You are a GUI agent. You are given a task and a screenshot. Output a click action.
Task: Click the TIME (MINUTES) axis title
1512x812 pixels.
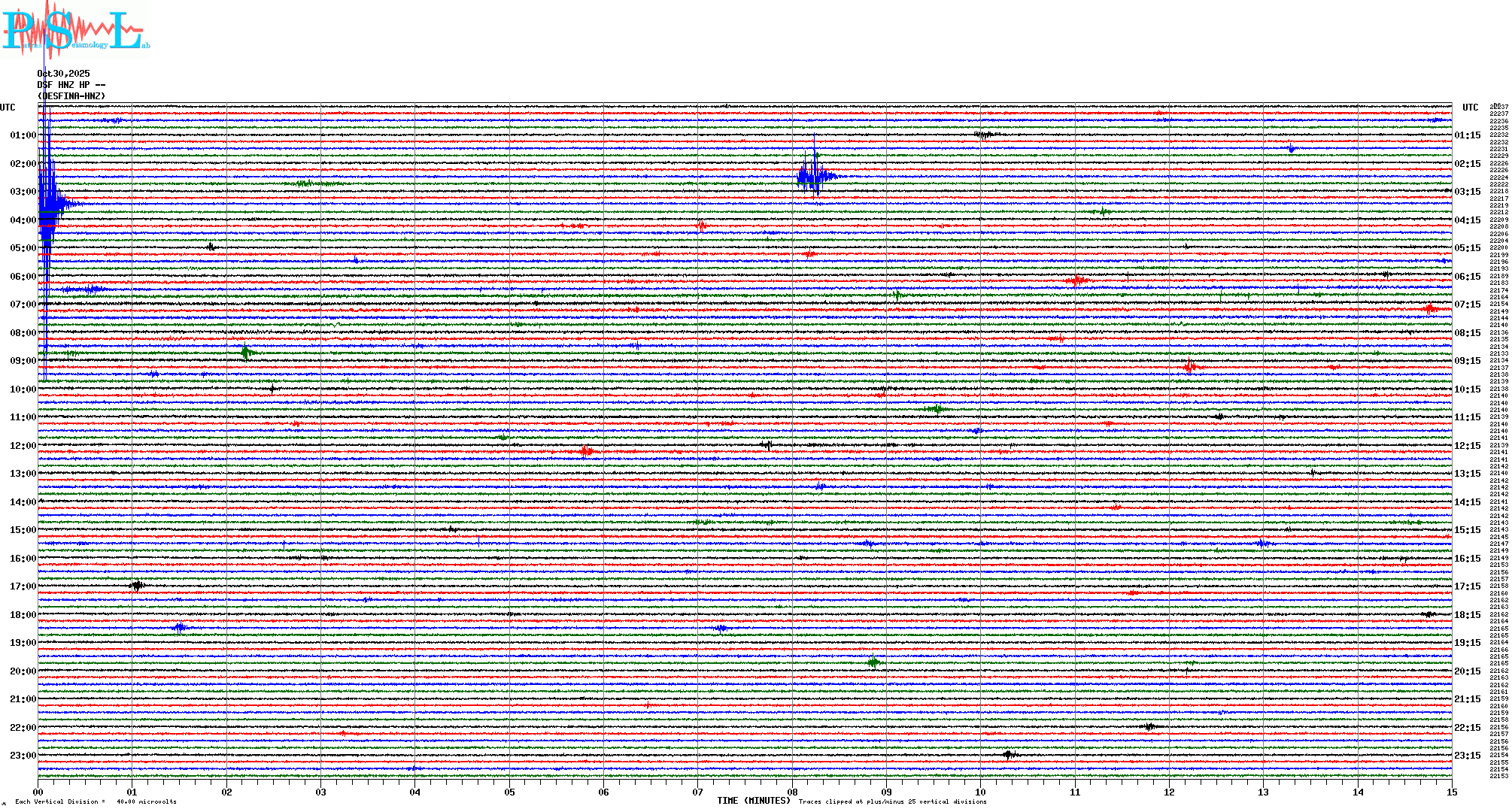753,801
